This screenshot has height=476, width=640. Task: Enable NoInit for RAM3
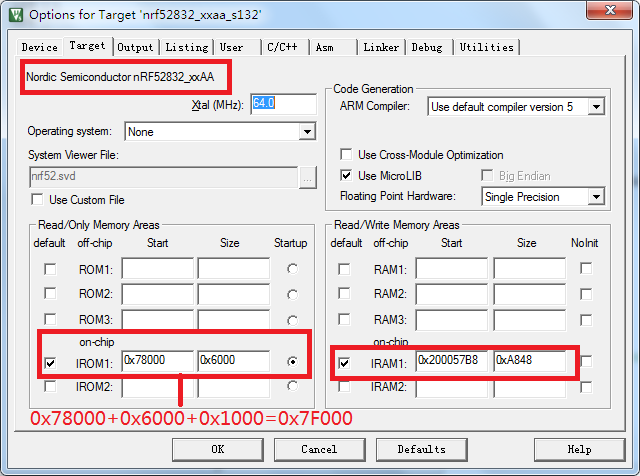coord(586,320)
